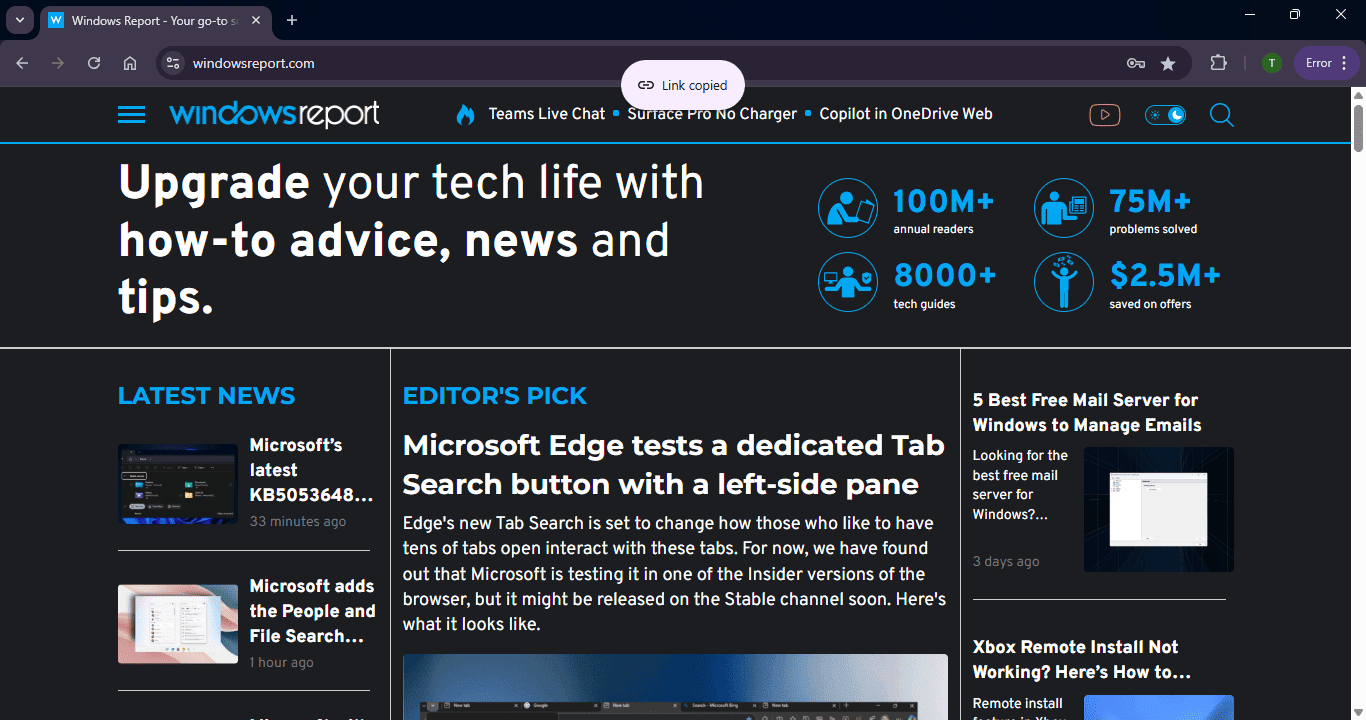Click the saved on offers icon
1366x720 pixels.
(x=1064, y=282)
